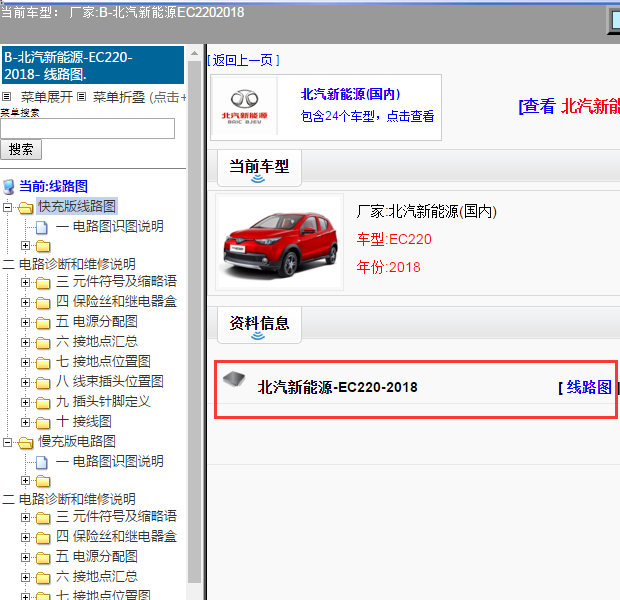Click the 菜单展开 expand-all menu icon
The image size is (620, 600).
[6, 97]
